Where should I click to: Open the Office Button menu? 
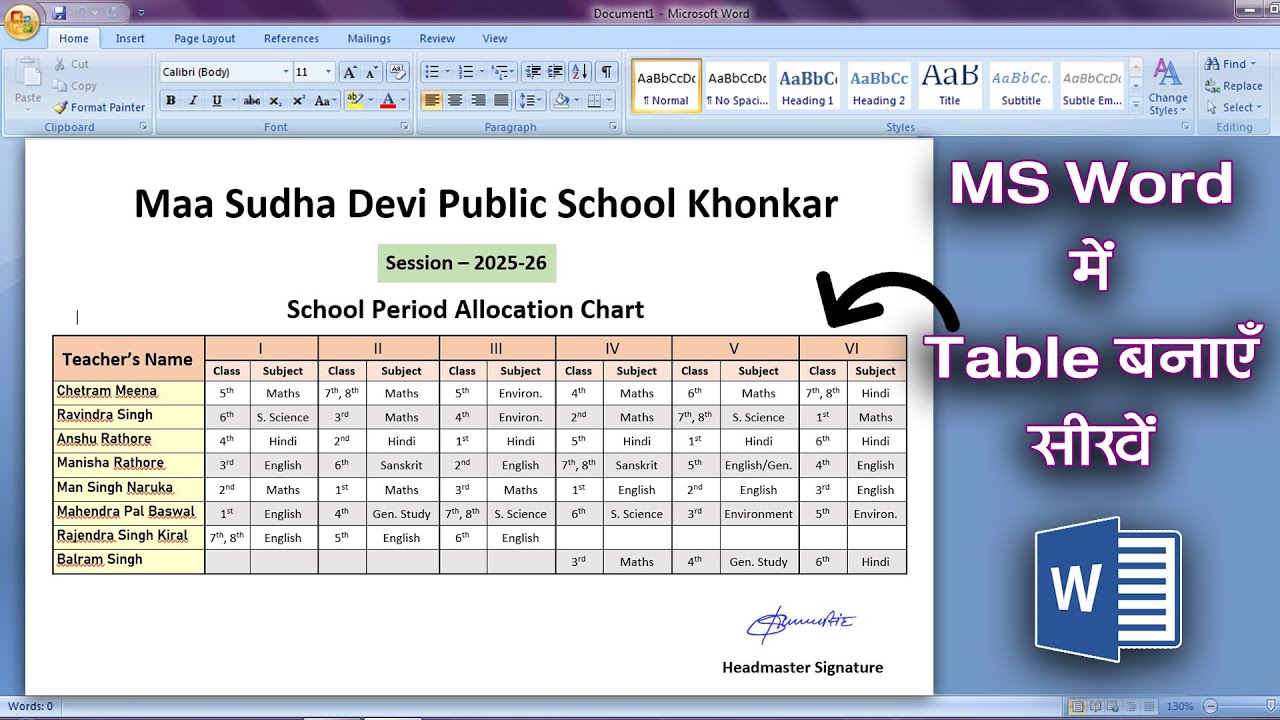22,20
